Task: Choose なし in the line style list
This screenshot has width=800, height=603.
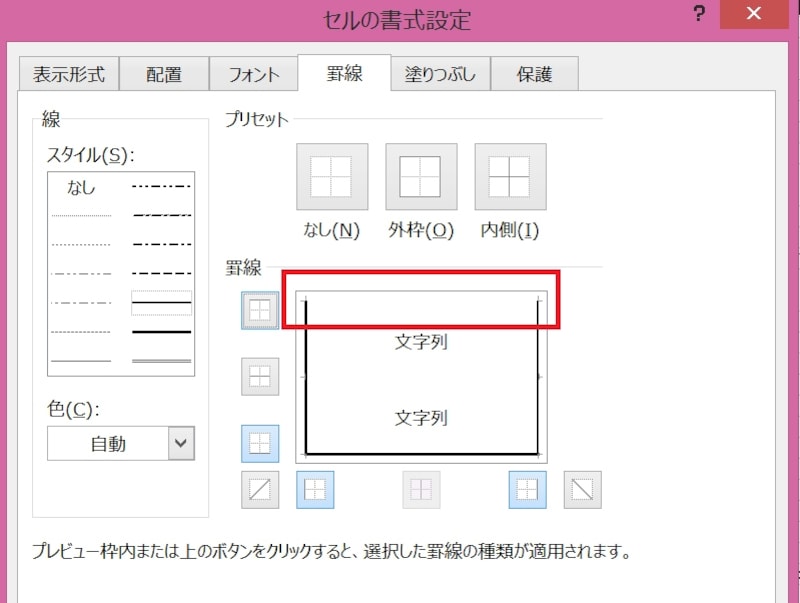Action: (x=81, y=187)
